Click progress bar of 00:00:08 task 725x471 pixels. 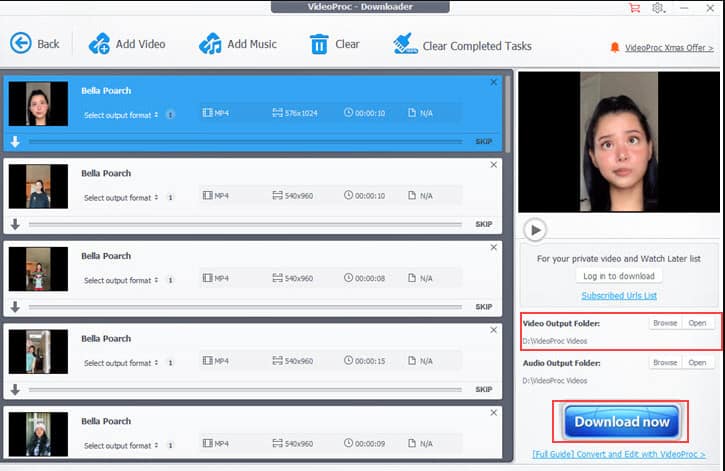245,307
